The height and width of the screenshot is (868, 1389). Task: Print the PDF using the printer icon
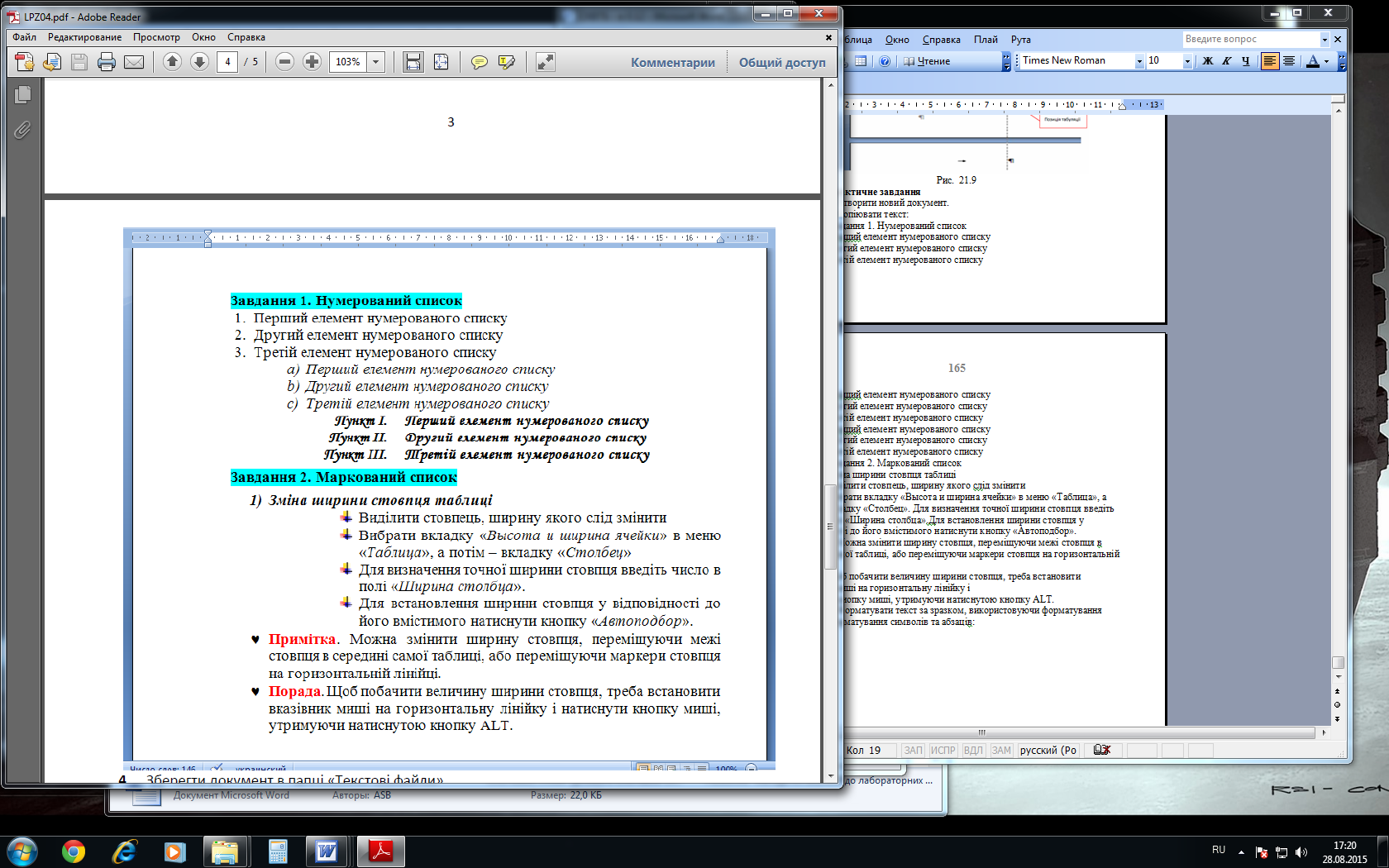107,62
